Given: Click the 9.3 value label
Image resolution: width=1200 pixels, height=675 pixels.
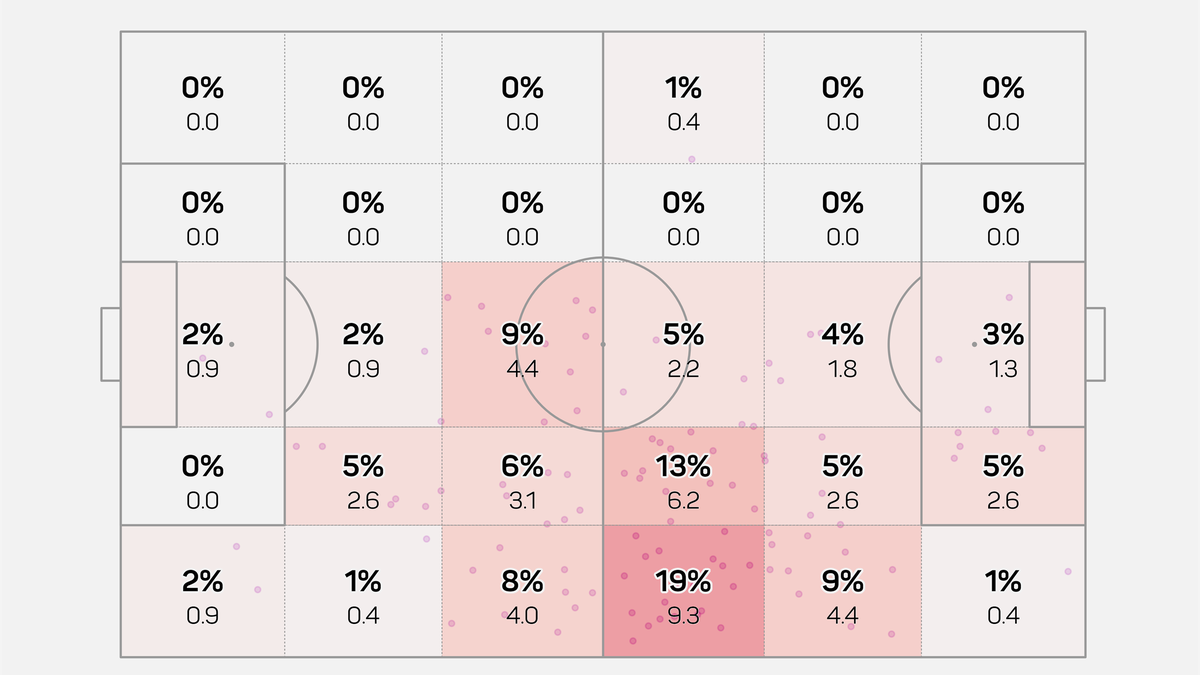Looking at the screenshot, I should 683,616.
